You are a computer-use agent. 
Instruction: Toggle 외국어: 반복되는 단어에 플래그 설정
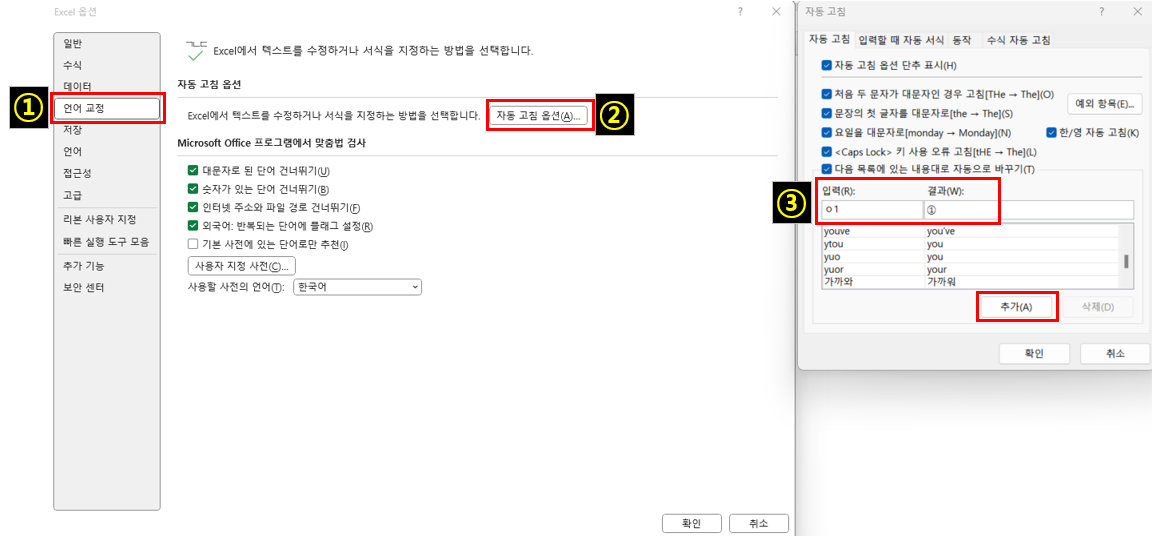click(x=193, y=225)
